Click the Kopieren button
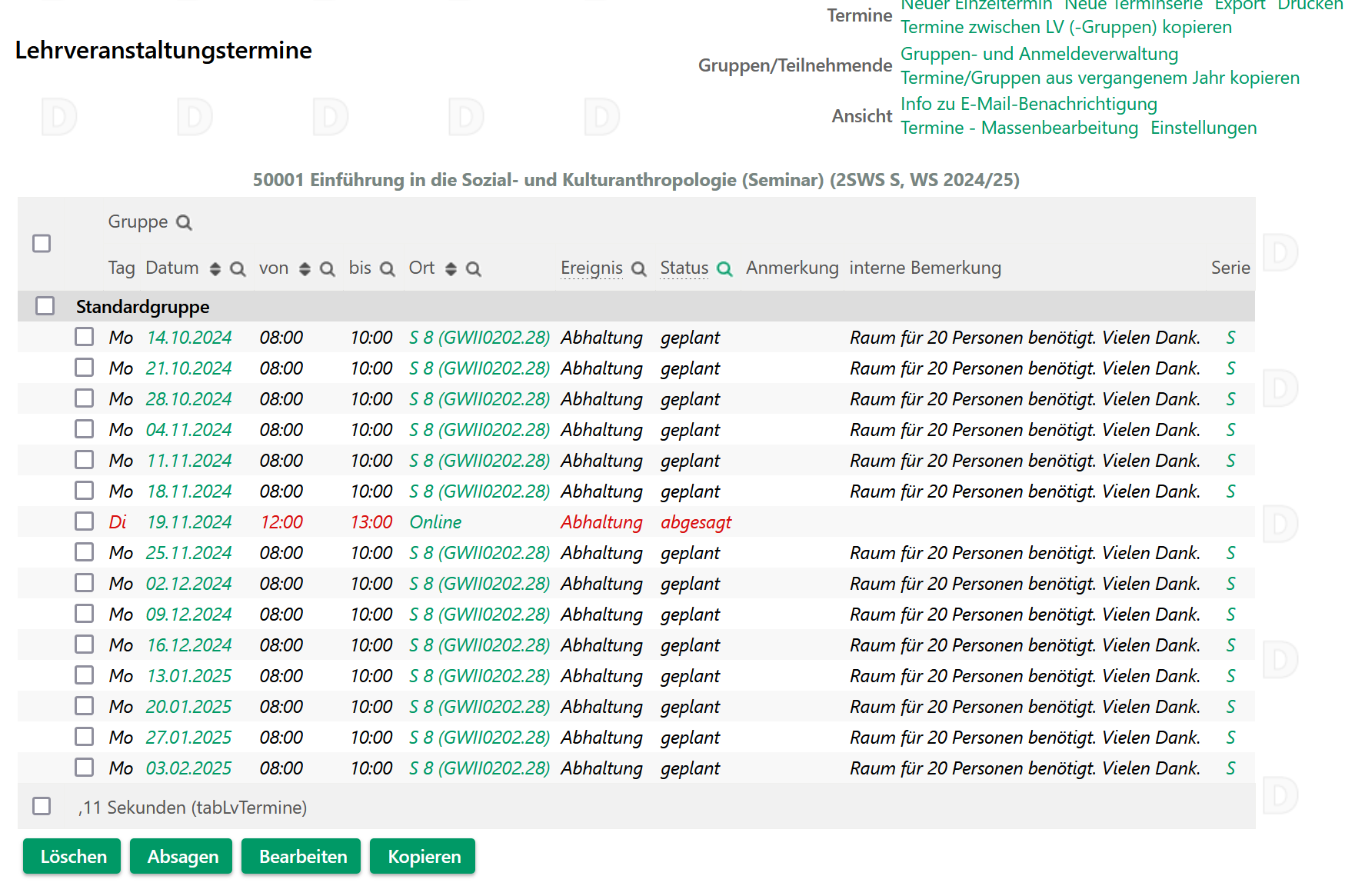 point(423,856)
